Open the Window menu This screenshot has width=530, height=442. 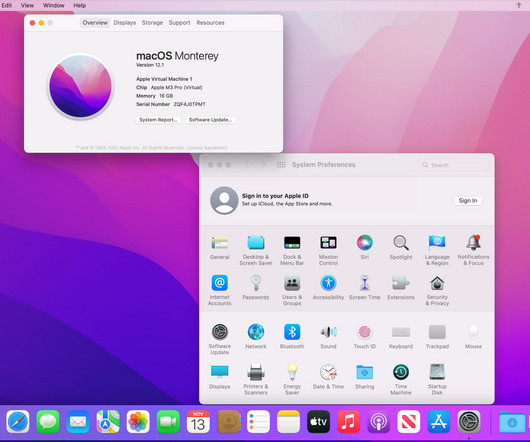(x=54, y=5)
